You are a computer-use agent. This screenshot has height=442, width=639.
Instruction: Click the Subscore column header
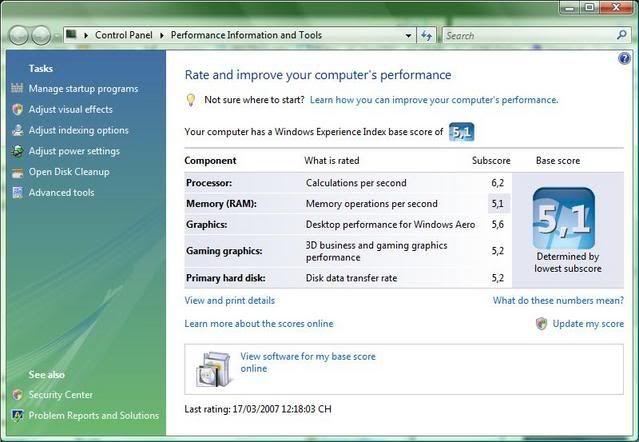click(x=491, y=161)
